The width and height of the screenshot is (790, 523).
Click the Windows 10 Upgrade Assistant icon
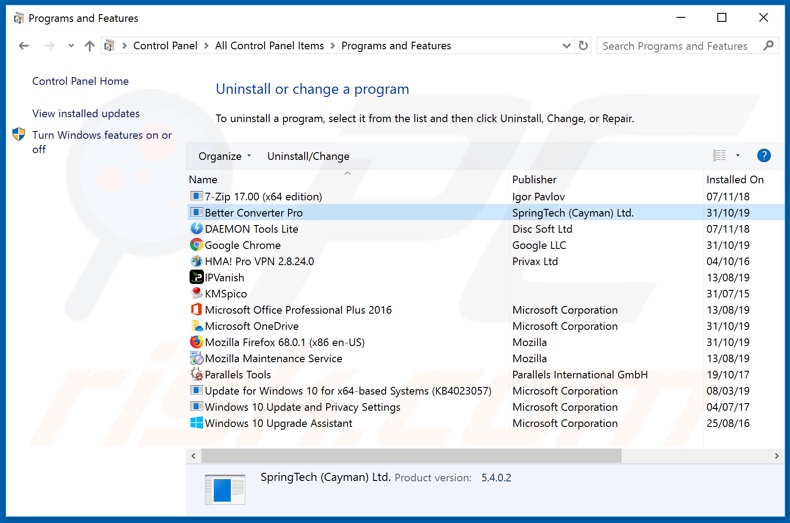point(196,422)
